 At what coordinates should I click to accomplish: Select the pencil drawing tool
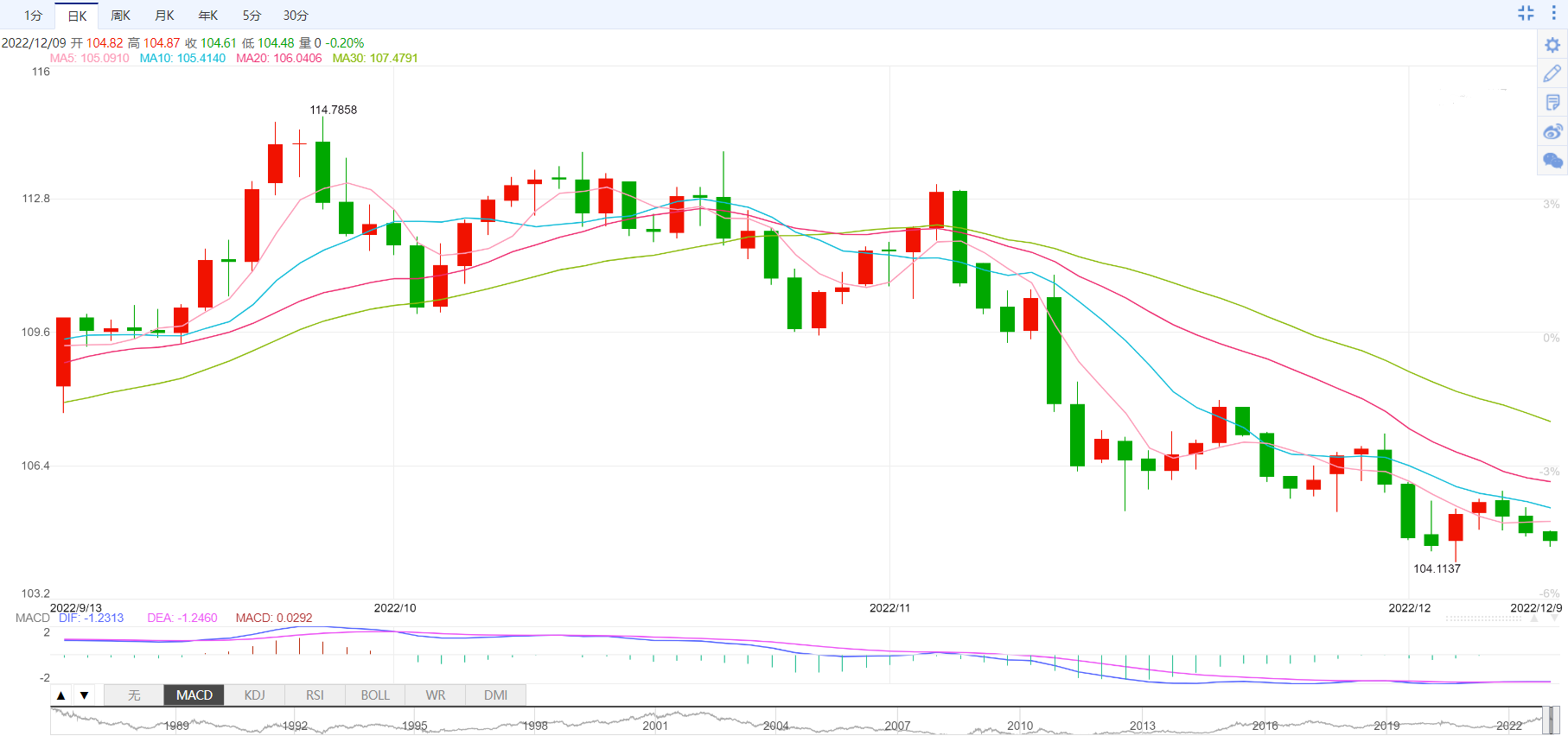click(x=1552, y=73)
